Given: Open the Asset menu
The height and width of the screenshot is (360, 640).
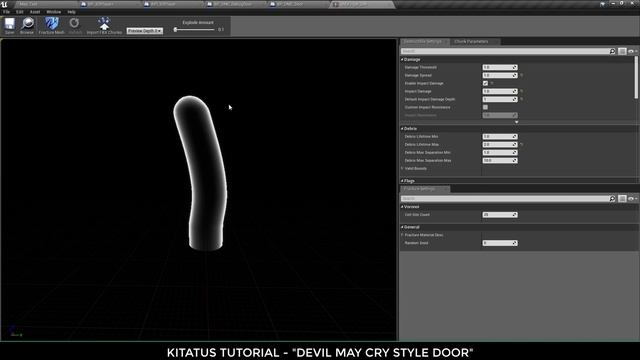Looking at the screenshot, I should pos(35,12).
